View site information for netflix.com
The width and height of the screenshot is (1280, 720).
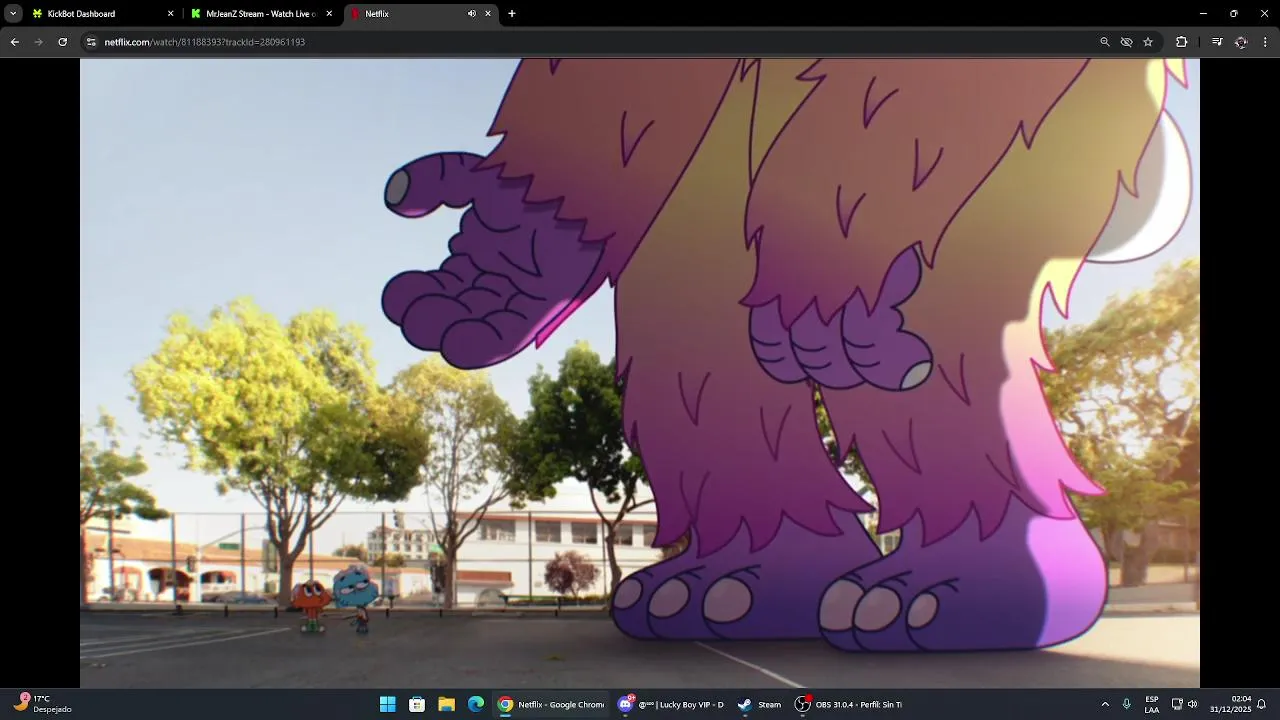[x=91, y=42]
